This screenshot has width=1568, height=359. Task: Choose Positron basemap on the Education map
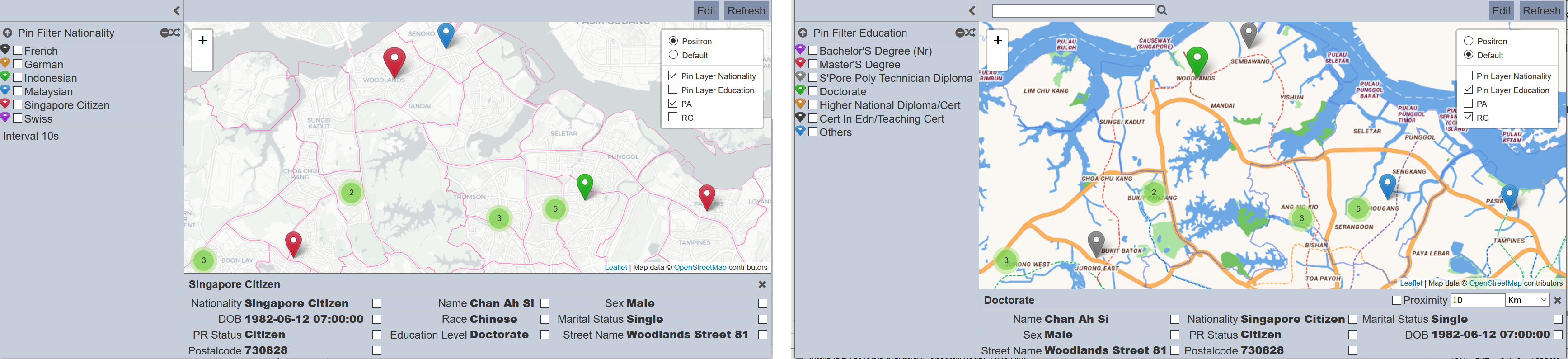(1468, 41)
